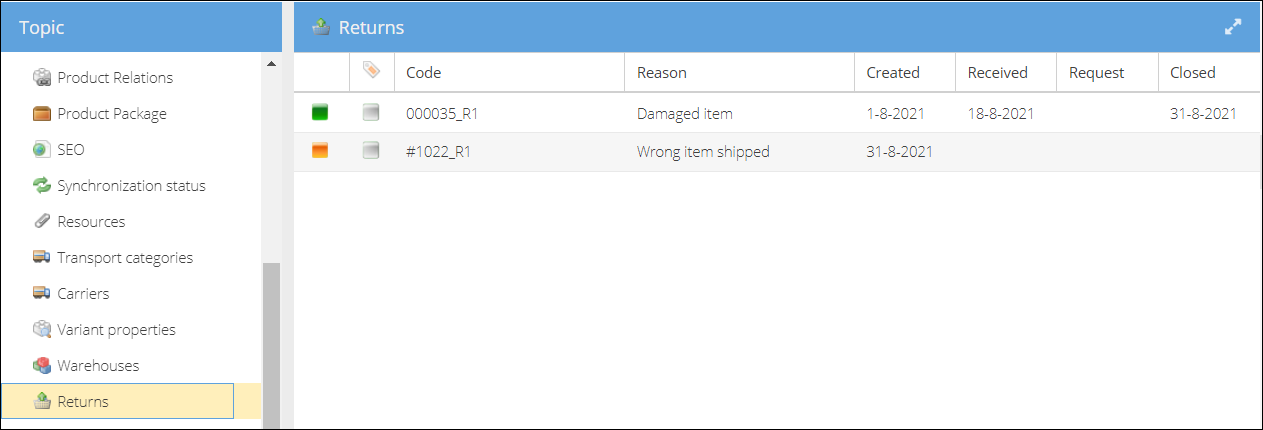This screenshot has width=1263, height=430.
Task: Click the Transport categories truck icon
Action: pos(42,258)
